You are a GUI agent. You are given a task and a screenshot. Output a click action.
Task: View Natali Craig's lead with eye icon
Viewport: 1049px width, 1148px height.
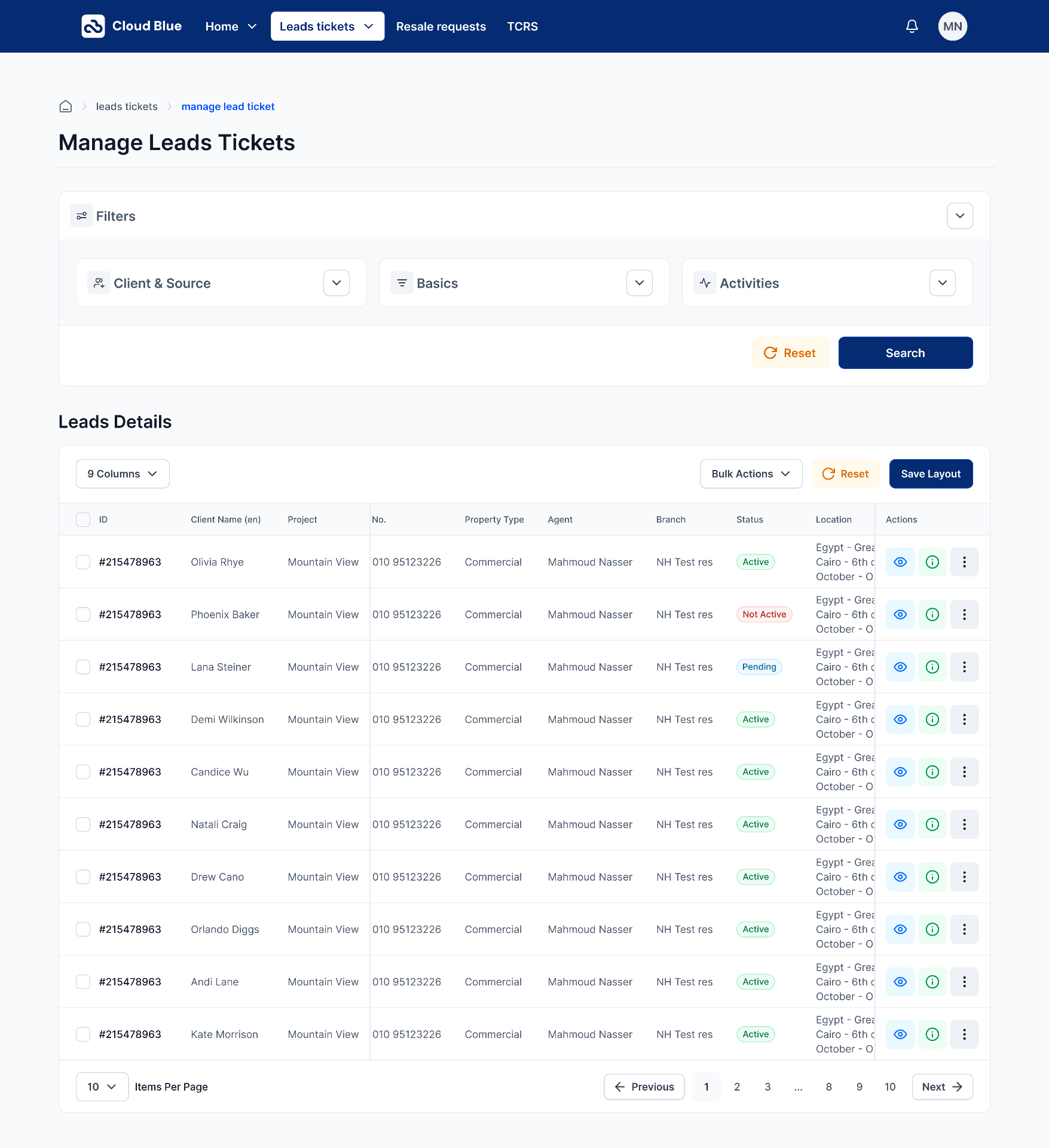tap(900, 825)
